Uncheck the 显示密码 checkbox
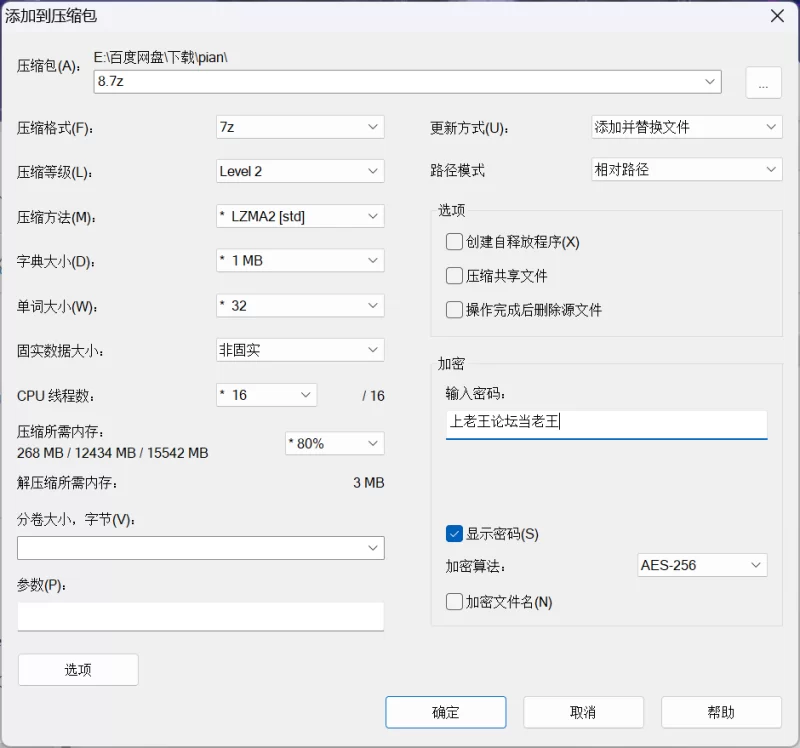This screenshot has height=748, width=800. (x=454, y=534)
